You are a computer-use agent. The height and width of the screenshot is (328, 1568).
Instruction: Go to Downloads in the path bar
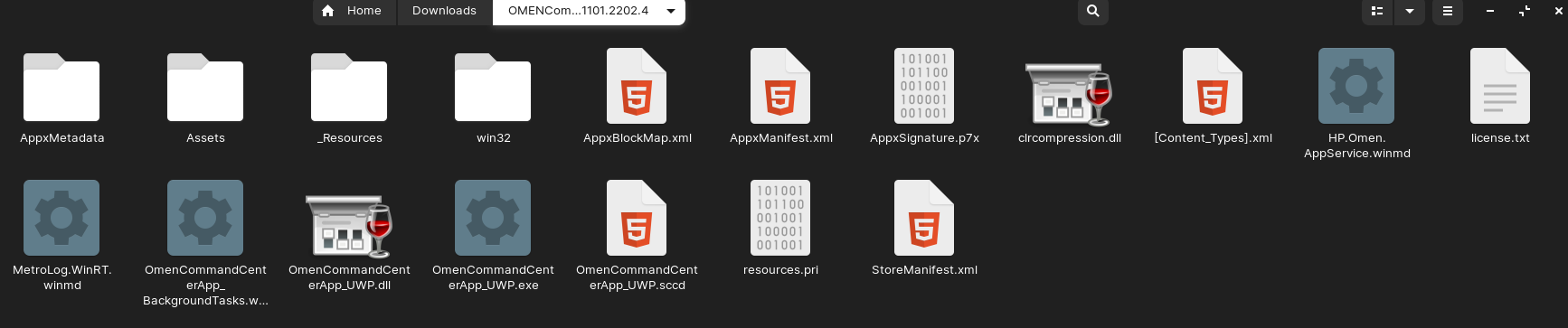[444, 11]
